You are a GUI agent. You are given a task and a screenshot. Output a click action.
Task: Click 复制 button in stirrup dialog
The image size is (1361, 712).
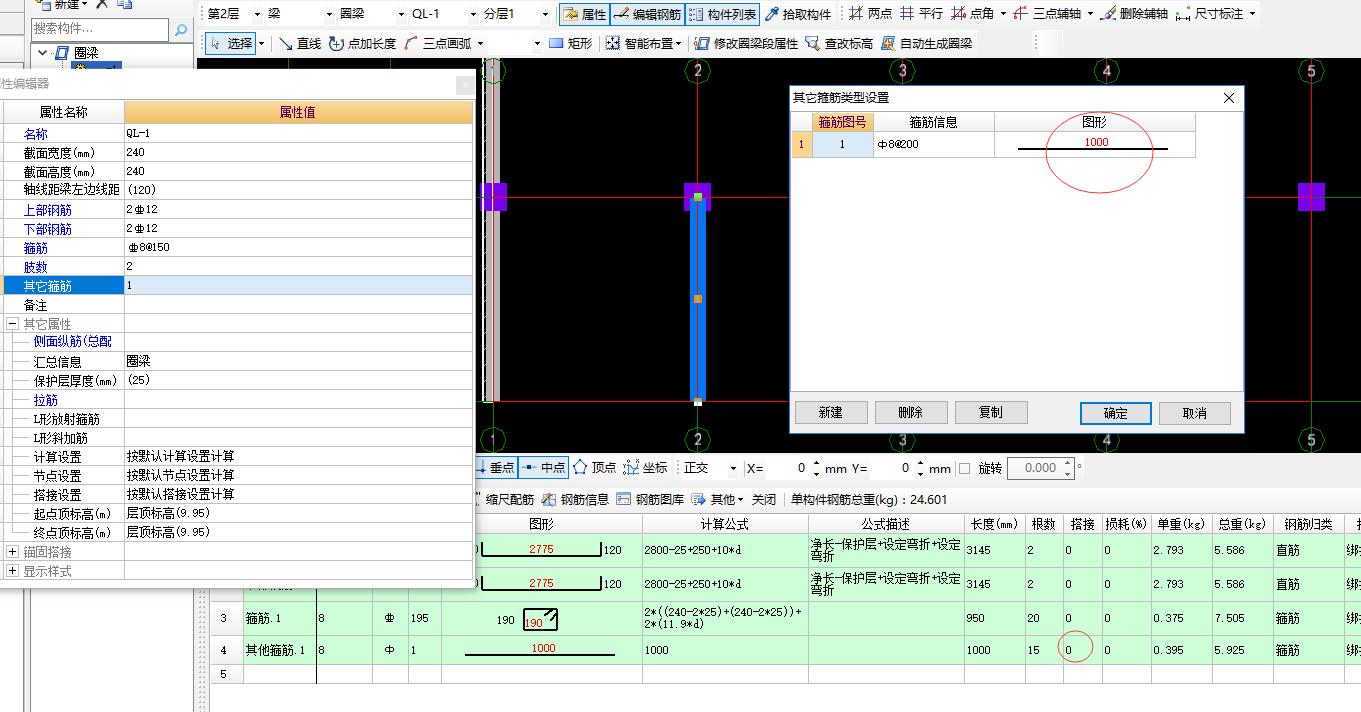[991, 412]
